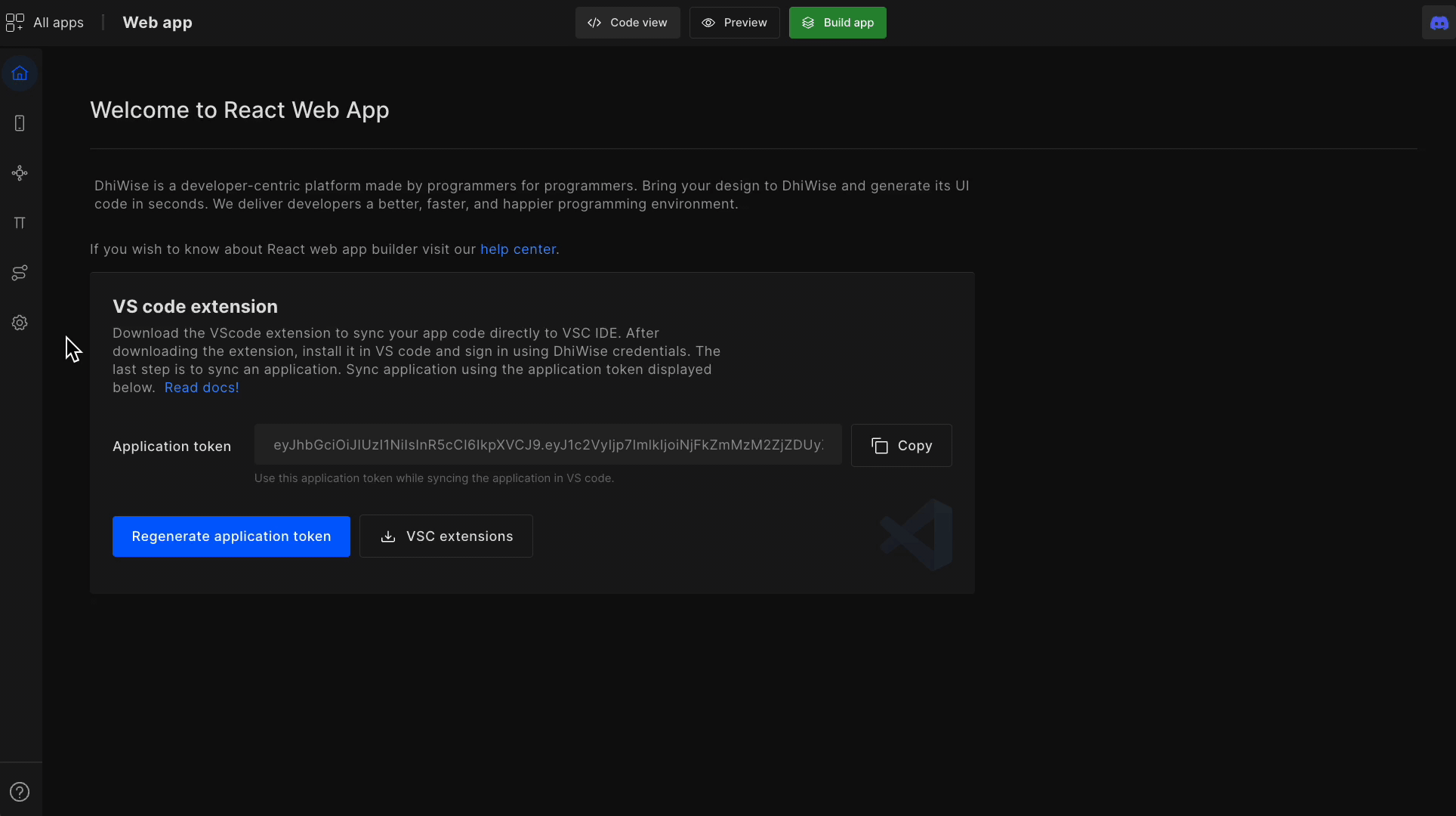Focus the Application token field
Viewport: 1456px width, 816px height.
coord(548,445)
